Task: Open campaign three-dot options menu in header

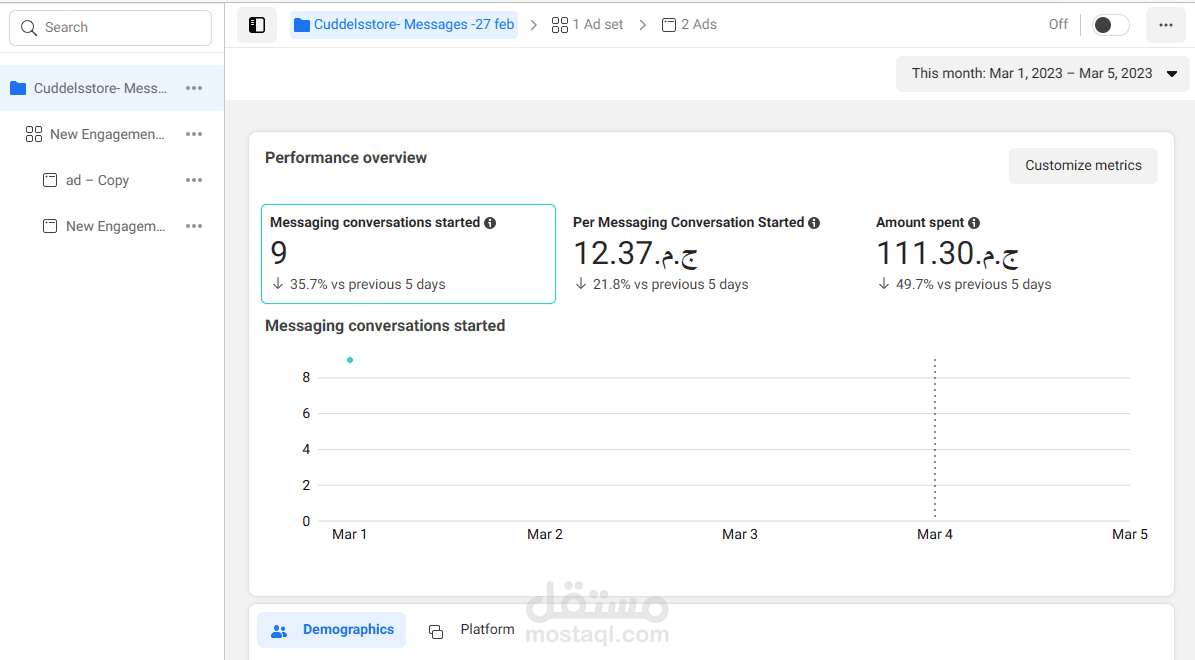Action: click(x=1166, y=25)
